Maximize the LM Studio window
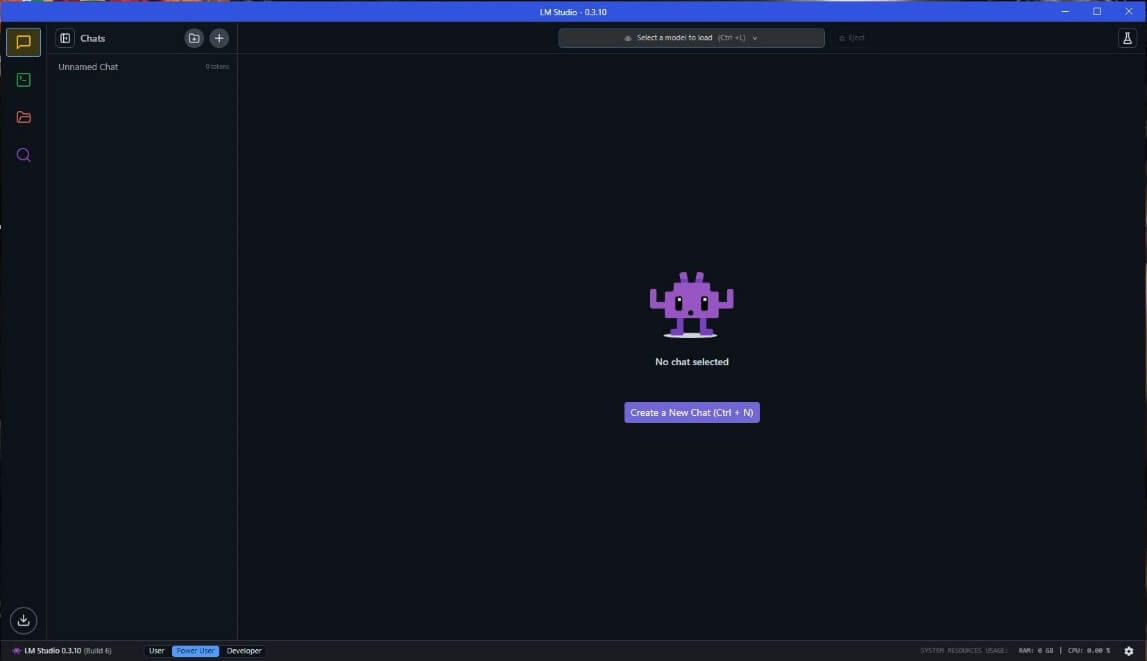This screenshot has width=1147, height=661. (x=1097, y=11)
